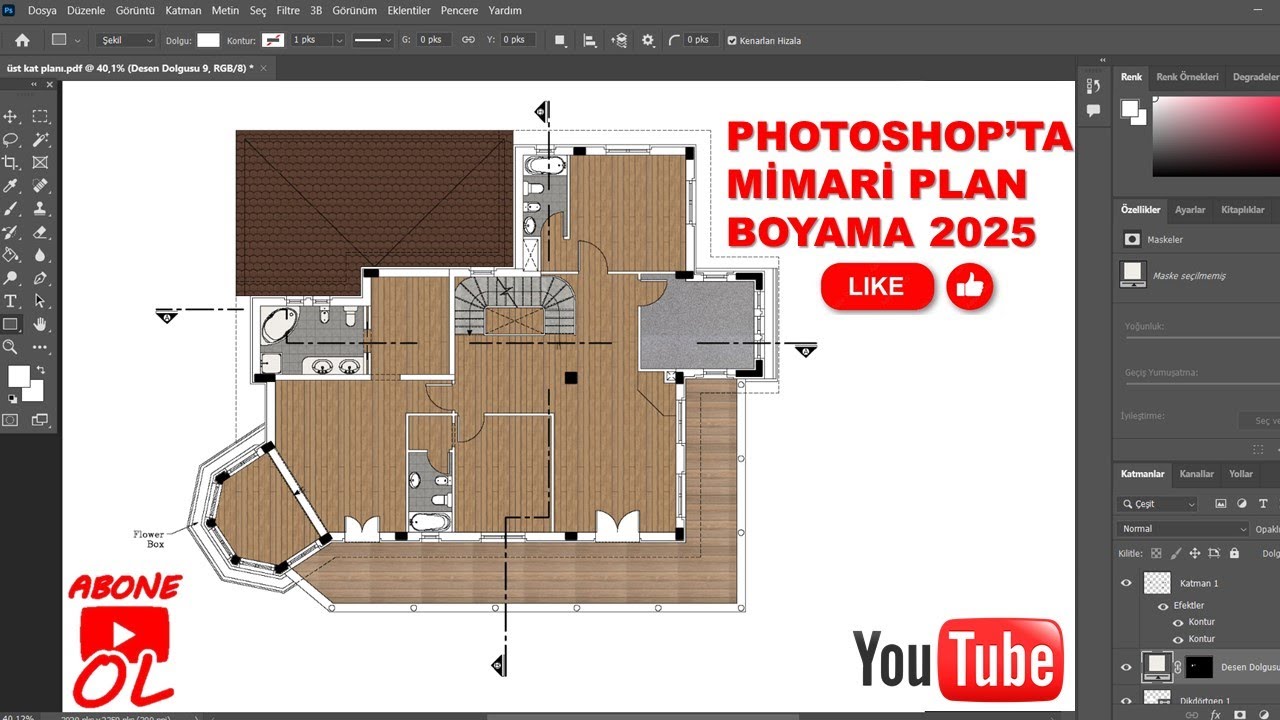Open the Dolgu fill color swatch
This screenshot has width=1280, height=720.
208,40
